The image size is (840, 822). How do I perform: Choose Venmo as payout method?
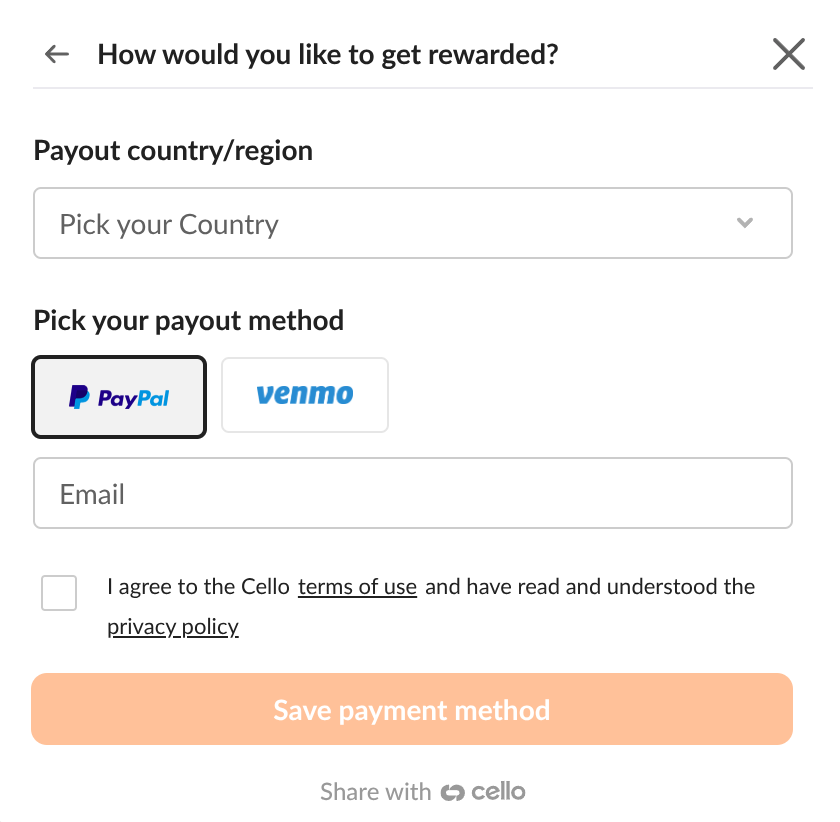[304, 395]
